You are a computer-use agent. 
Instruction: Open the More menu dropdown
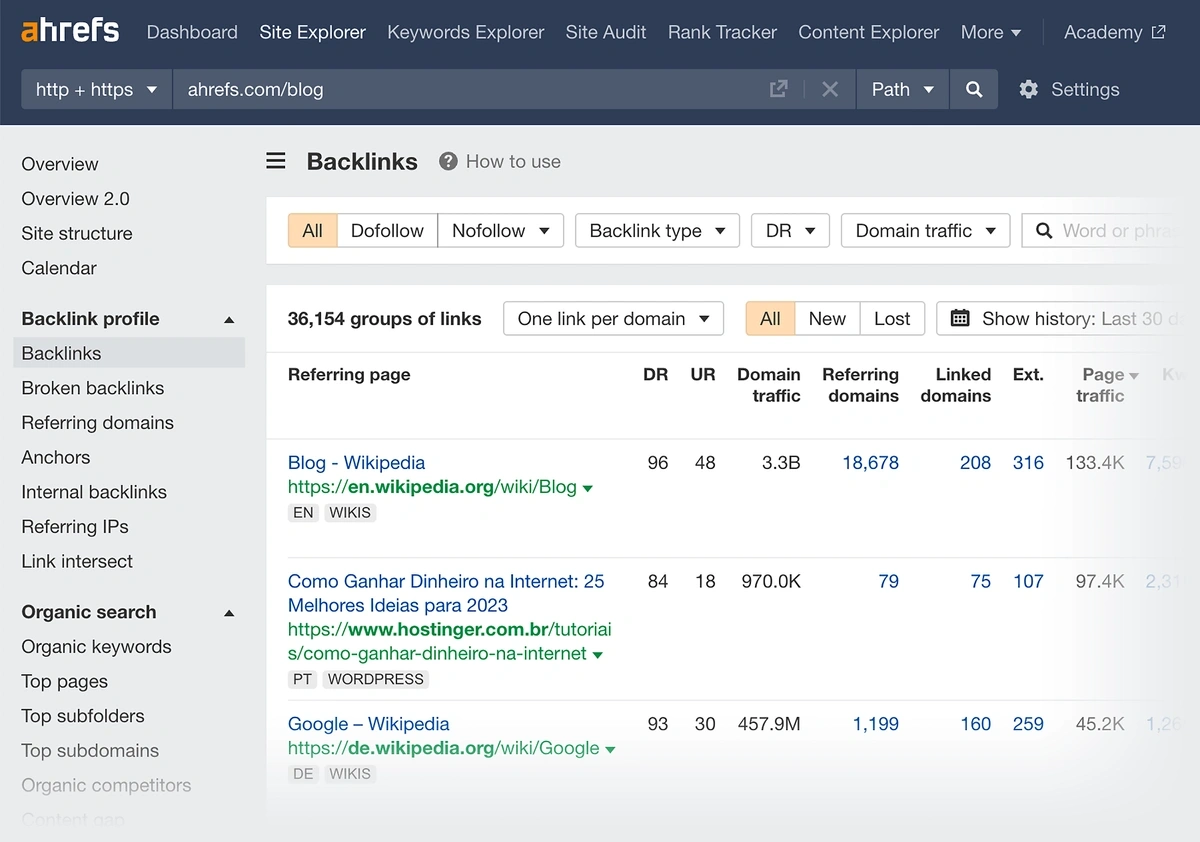991,32
